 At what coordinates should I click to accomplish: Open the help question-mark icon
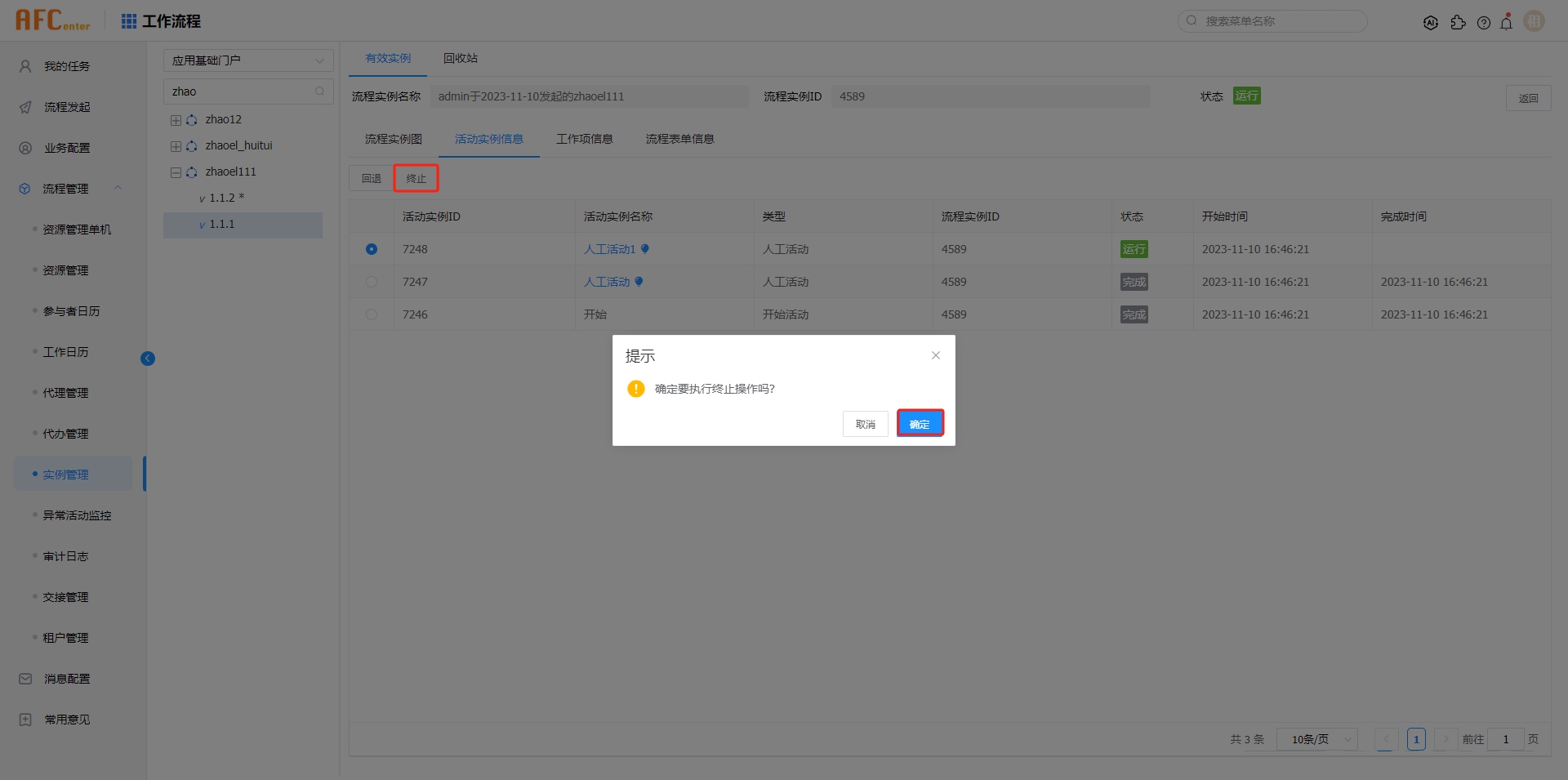pyautogui.click(x=1484, y=23)
